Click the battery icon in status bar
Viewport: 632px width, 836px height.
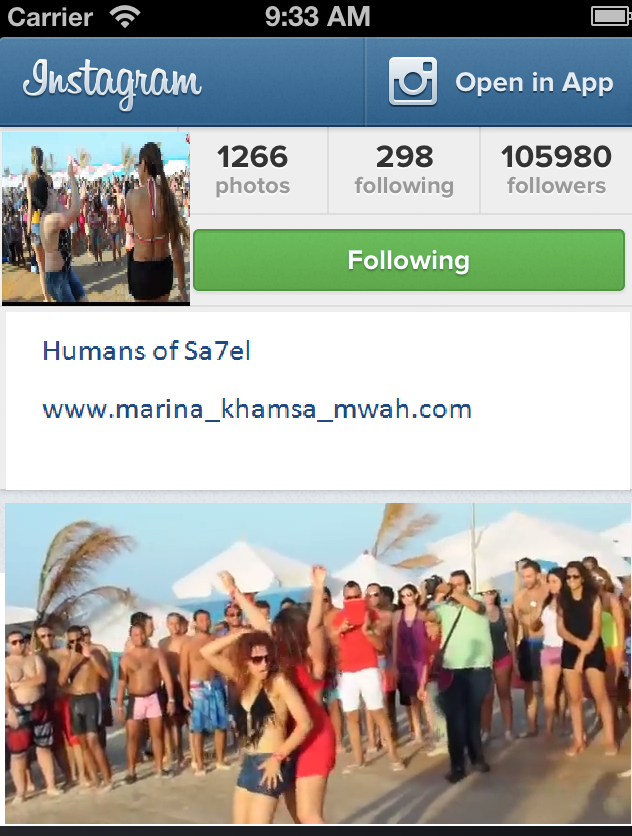coord(611,17)
